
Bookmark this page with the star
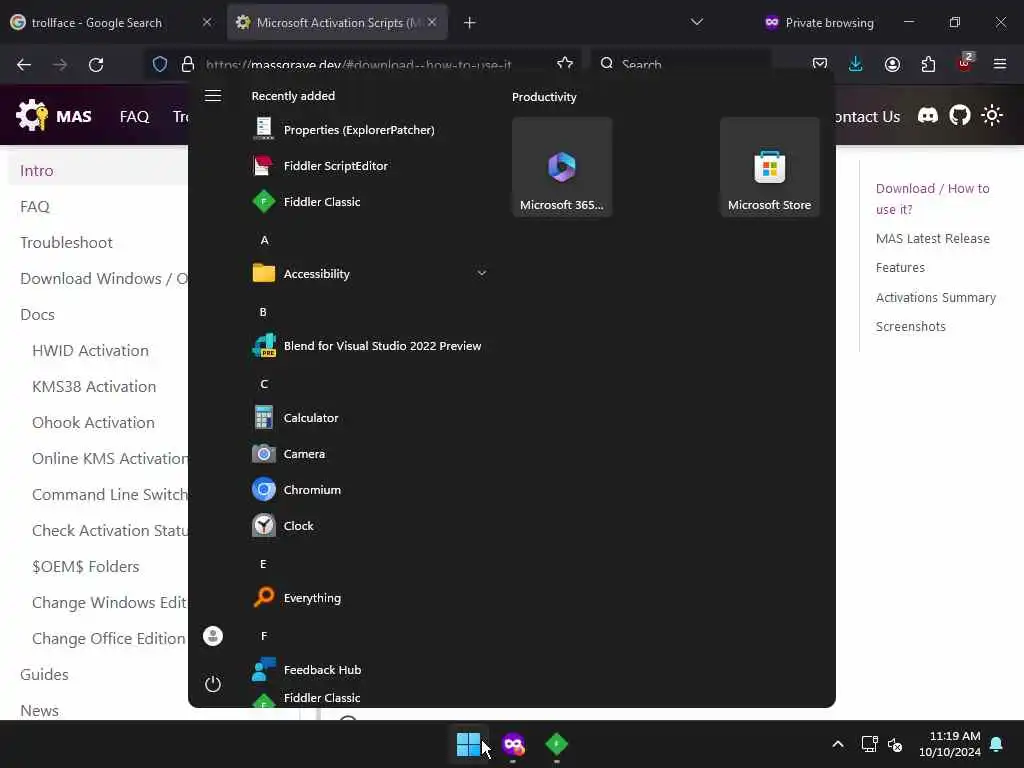(x=565, y=64)
